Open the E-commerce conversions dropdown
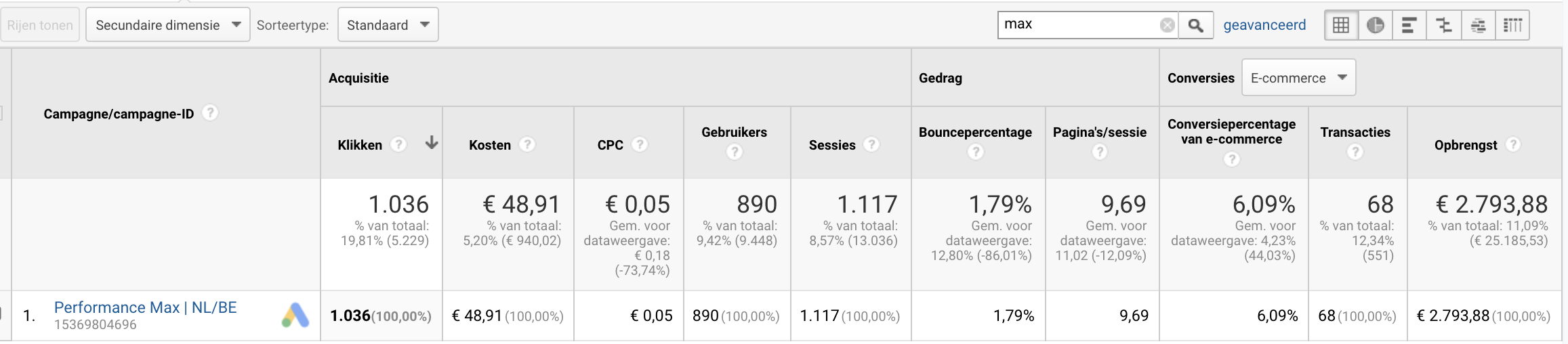Image resolution: width=1568 pixels, height=344 pixels. pos(1298,78)
